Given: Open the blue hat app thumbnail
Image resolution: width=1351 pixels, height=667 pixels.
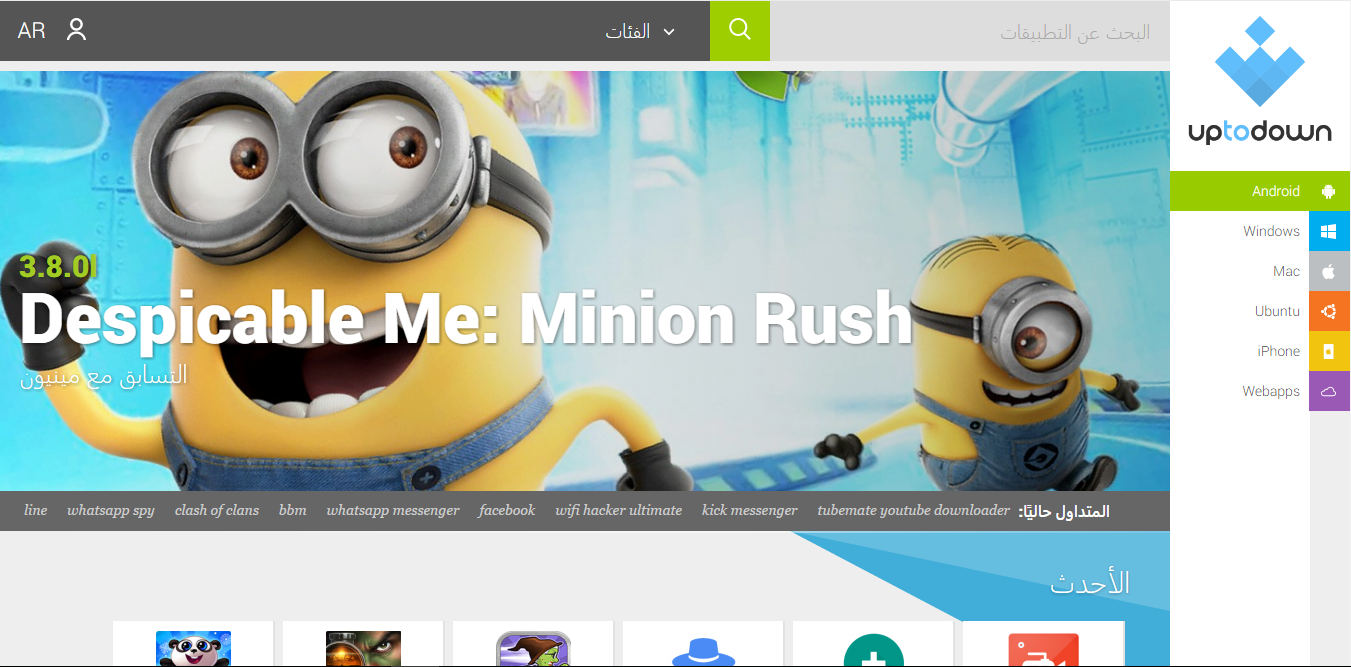Looking at the screenshot, I should pyautogui.click(x=703, y=650).
